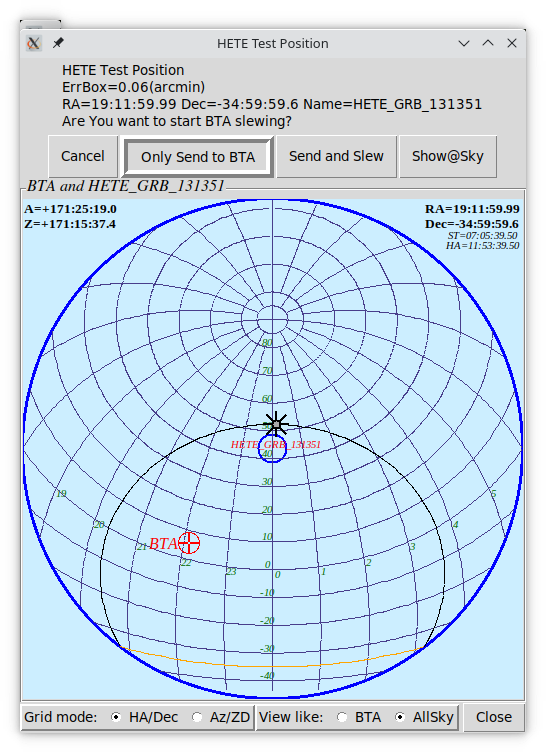Click the X11 app icon in title bar
Image resolution: width=546 pixels, height=753 pixels.
pyautogui.click(x=34, y=43)
